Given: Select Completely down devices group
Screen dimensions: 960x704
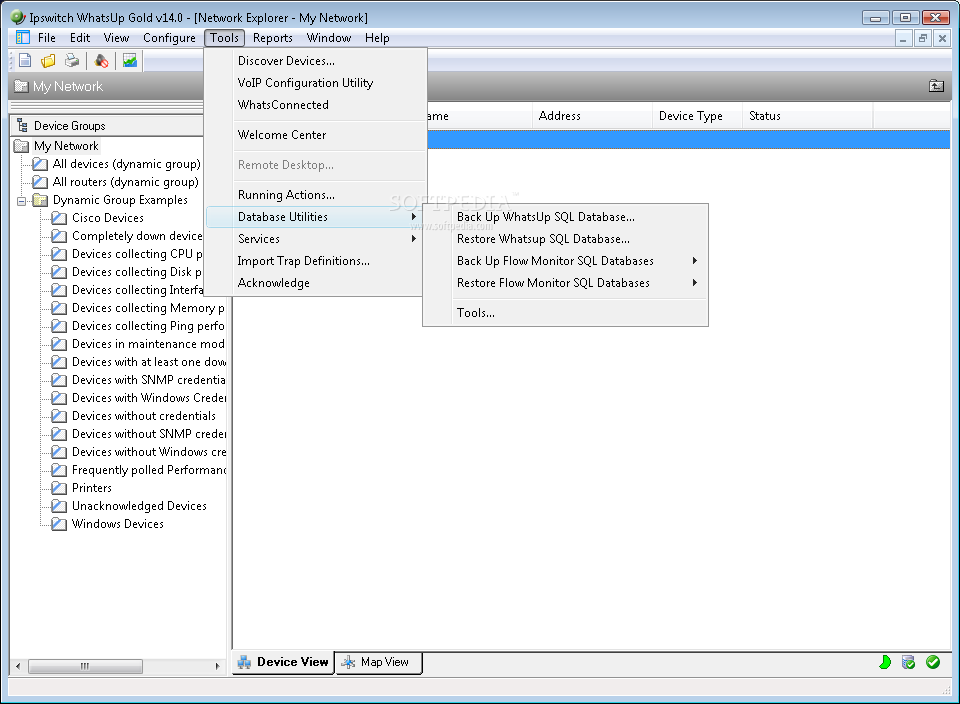Looking at the screenshot, I should (x=137, y=236).
